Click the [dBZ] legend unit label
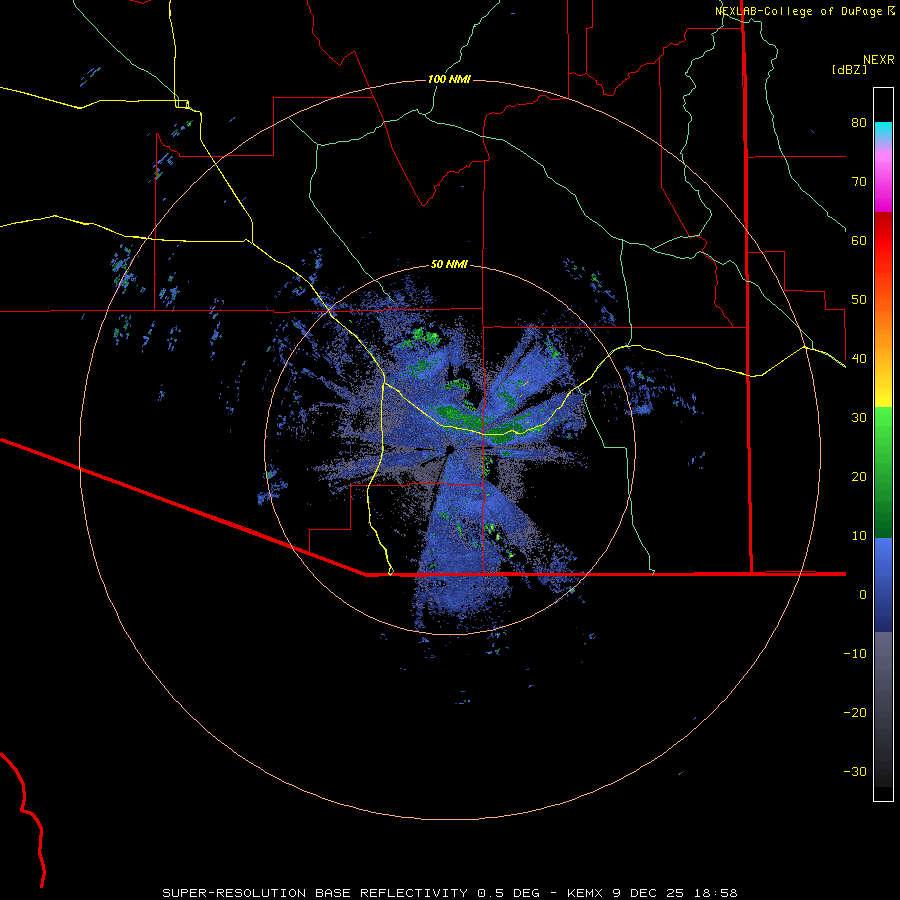The image size is (900, 900). (x=849, y=70)
